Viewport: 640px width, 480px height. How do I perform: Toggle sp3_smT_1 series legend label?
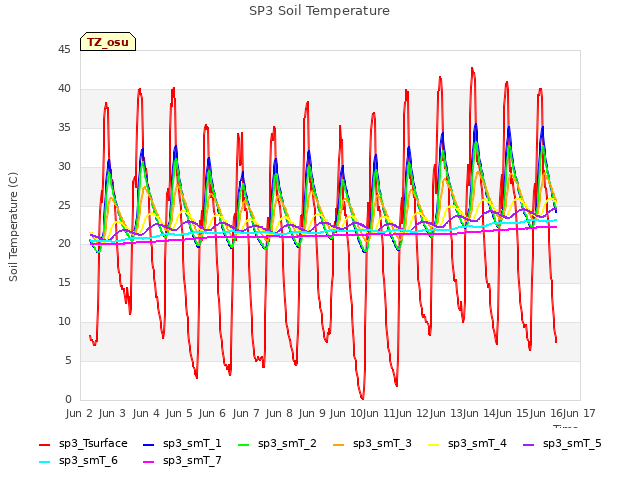192,444
